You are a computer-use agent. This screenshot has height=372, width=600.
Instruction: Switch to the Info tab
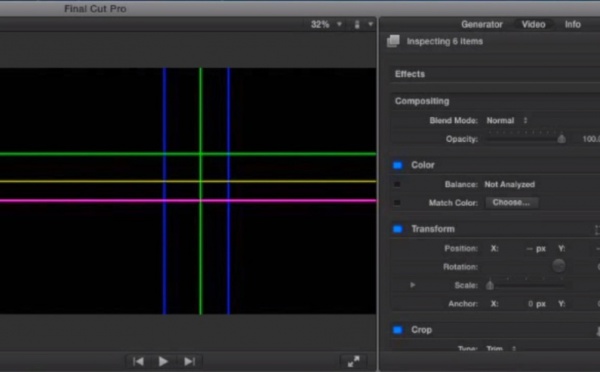pos(572,24)
